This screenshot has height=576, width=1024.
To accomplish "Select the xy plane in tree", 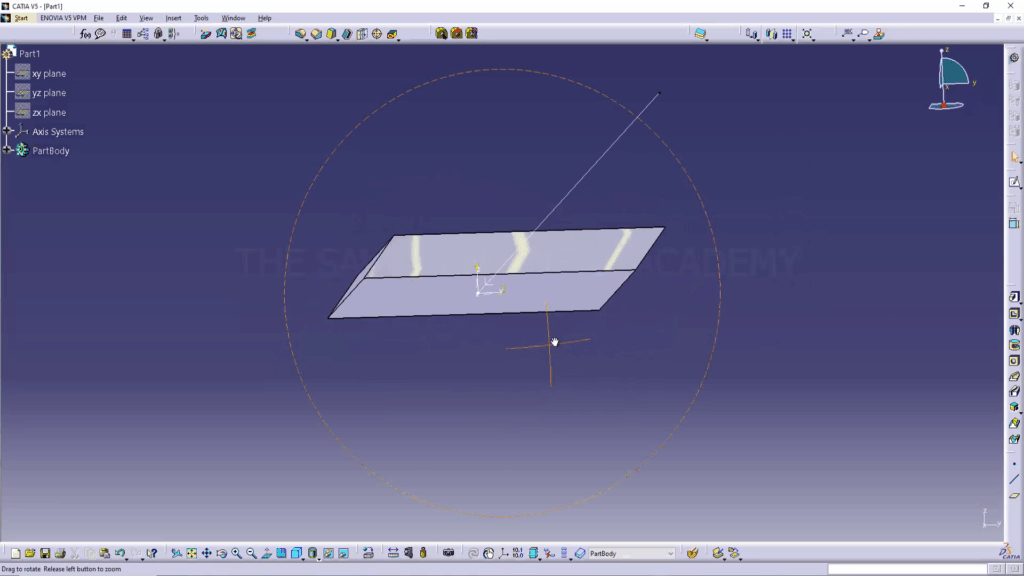I will (x=48, y=74).
